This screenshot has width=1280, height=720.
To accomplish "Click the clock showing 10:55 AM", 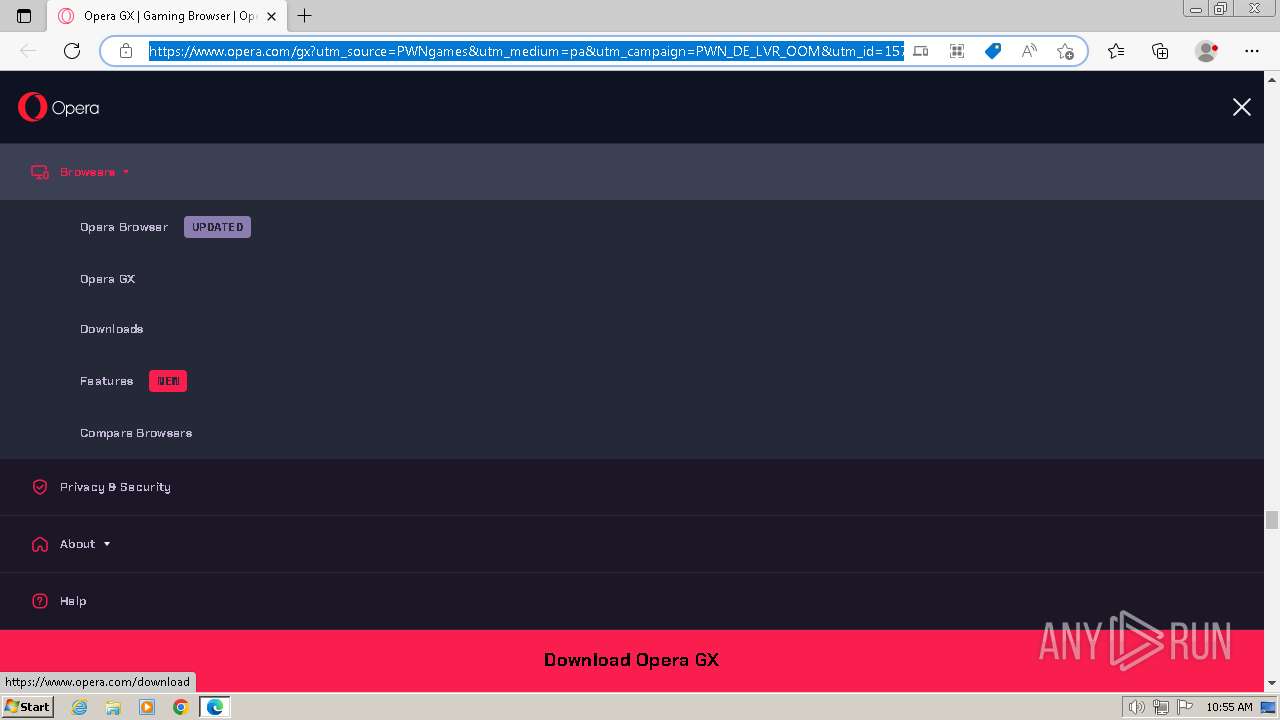I will 1229,707.
